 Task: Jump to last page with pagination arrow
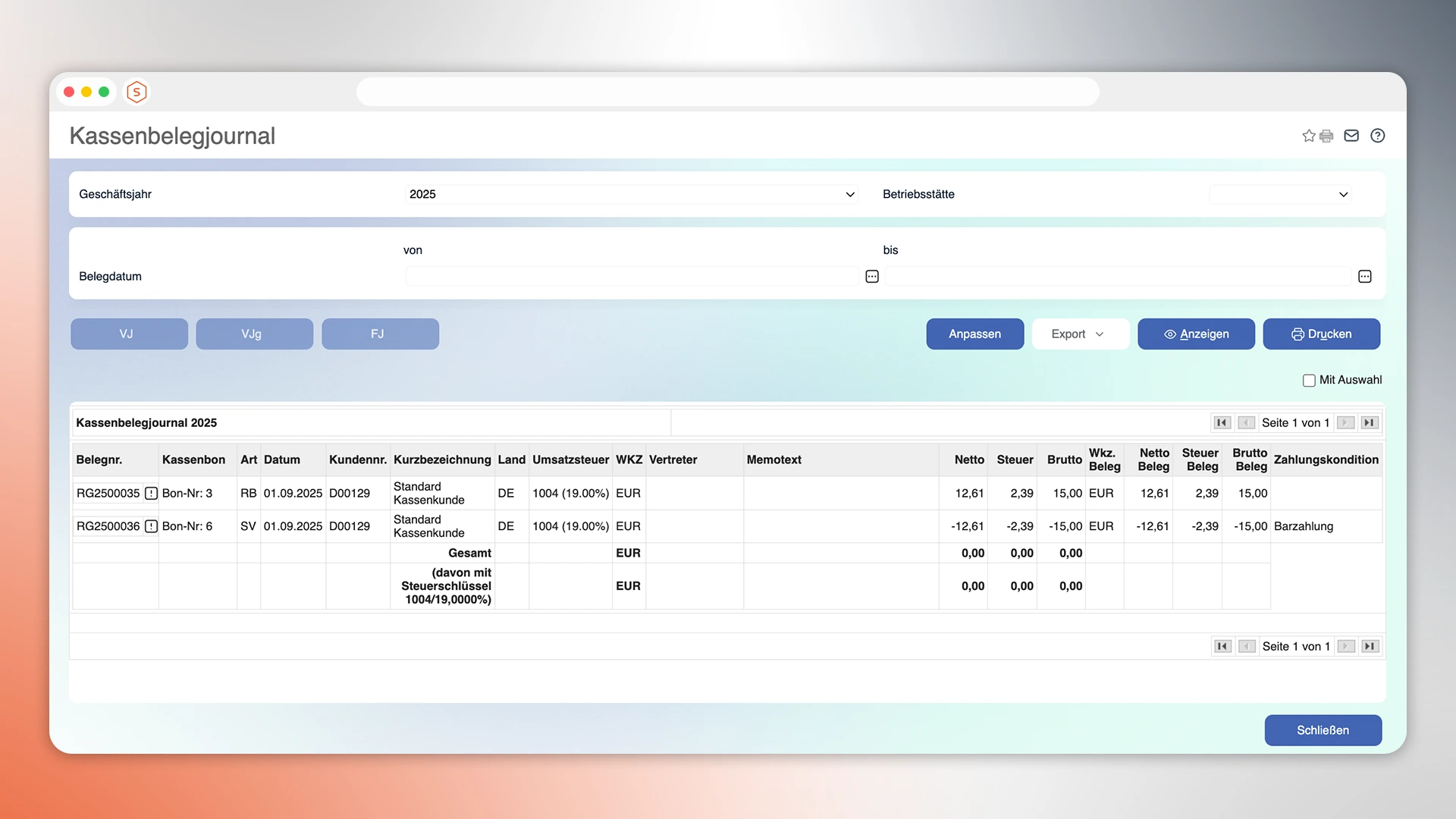click(1370, 422)
